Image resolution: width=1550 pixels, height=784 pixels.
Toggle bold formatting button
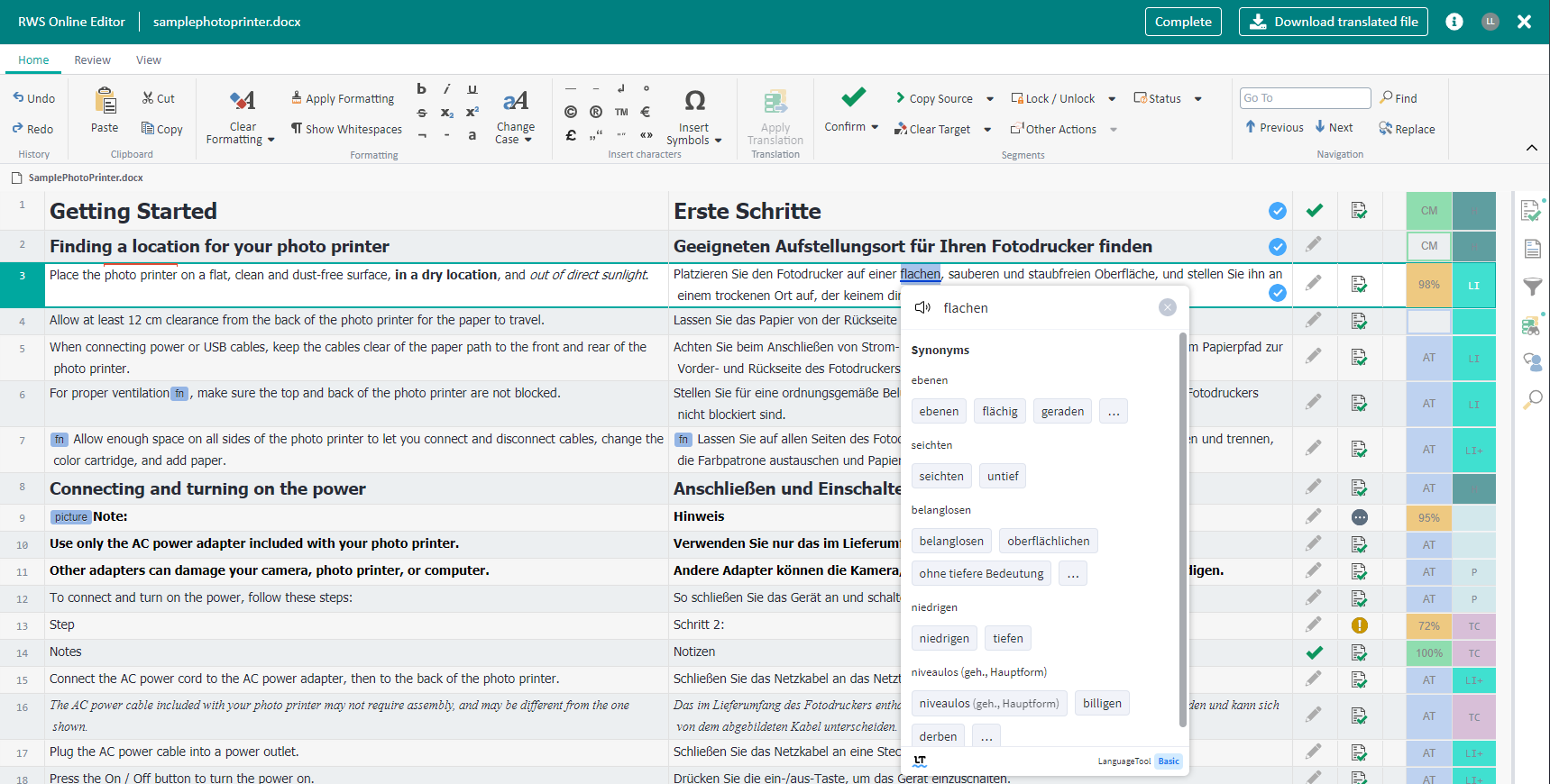(421, 89)
